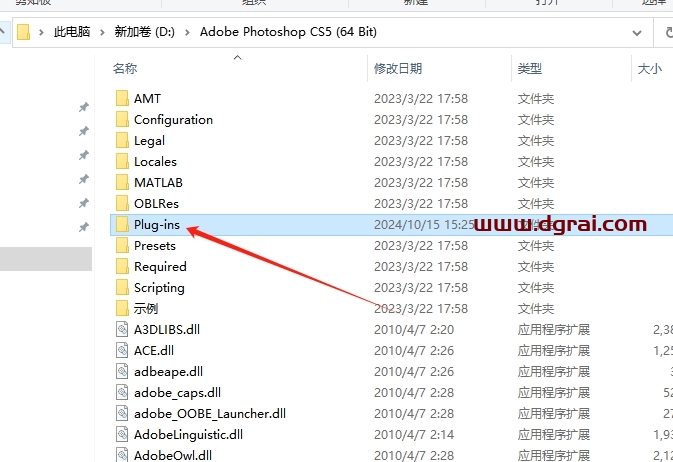
Task: Select the Required folder icon
Action: pos(122,267)
